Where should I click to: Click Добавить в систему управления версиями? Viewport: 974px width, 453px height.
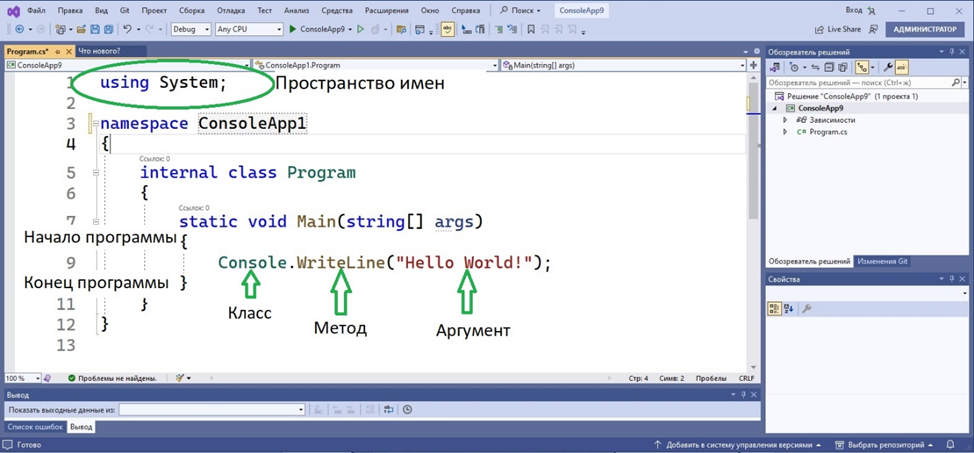(738, 445)
